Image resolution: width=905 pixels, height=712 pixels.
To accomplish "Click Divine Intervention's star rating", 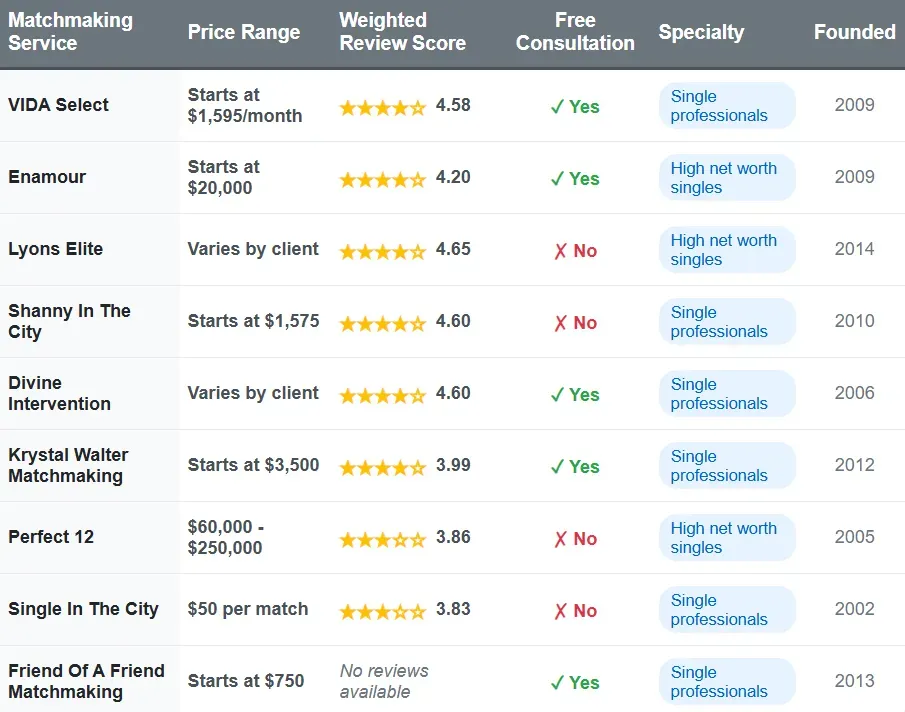I will [382, 395].
